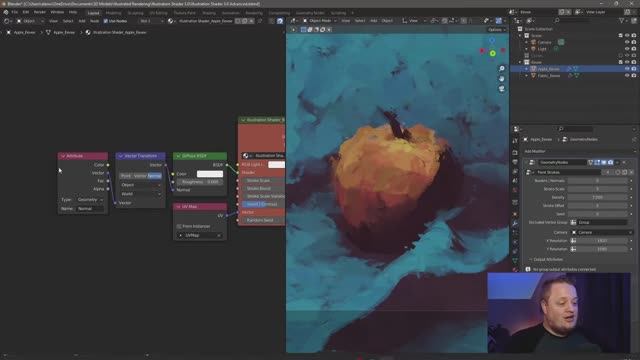Select Normal type in Vector Transform node
Screen dimensions: 640x360
pos(154,176)
